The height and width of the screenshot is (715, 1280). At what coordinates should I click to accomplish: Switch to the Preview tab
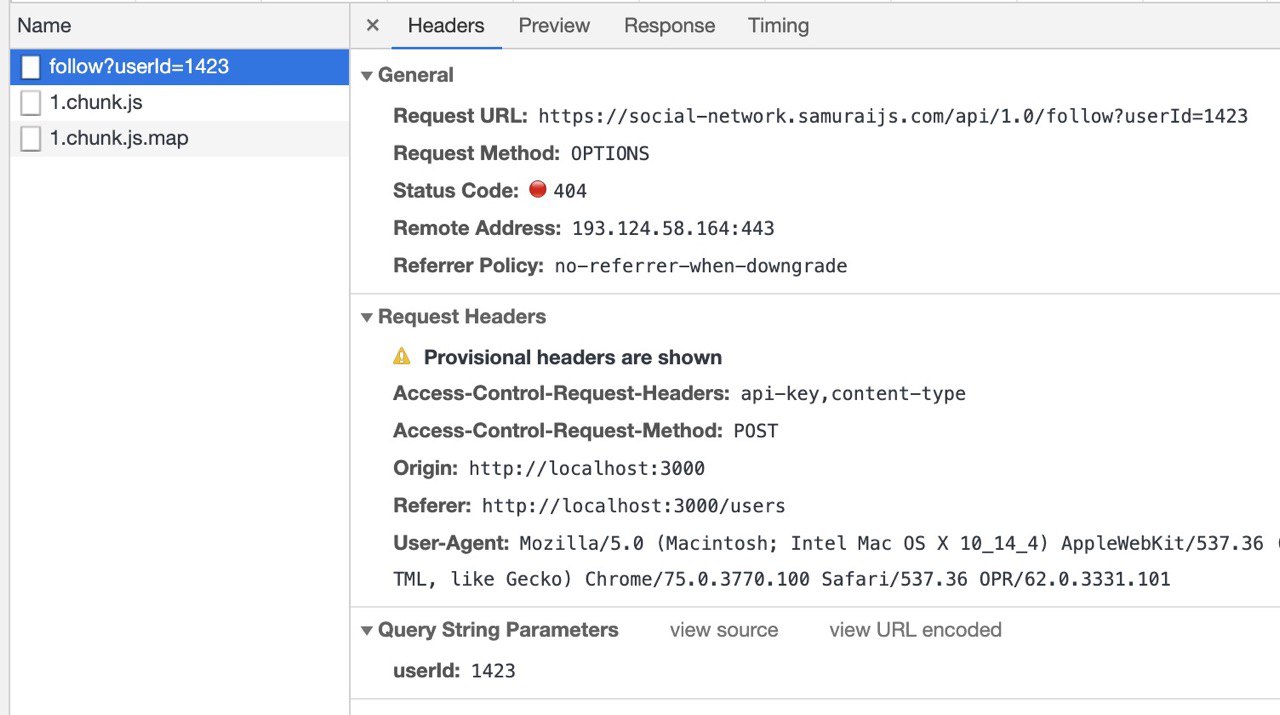(x=554, y=26)
